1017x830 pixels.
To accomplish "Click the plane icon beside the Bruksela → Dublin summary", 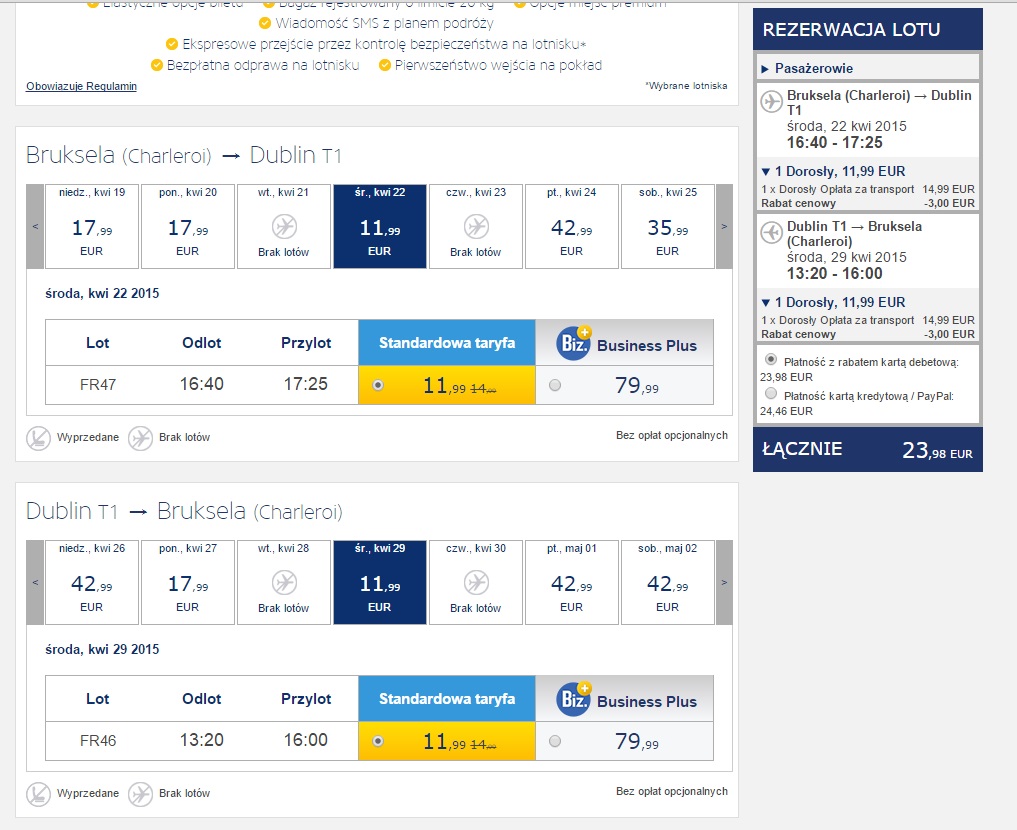I will coord(772,102).
